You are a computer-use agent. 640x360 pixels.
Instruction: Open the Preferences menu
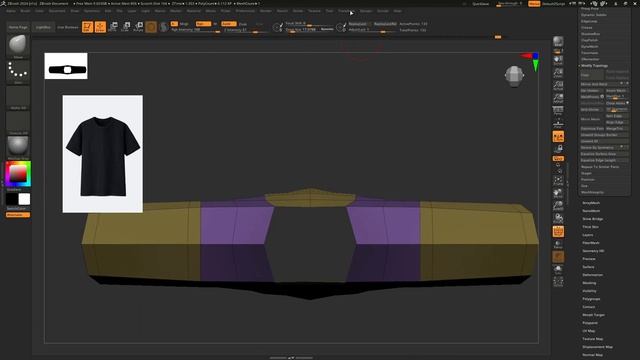(245, 11)
